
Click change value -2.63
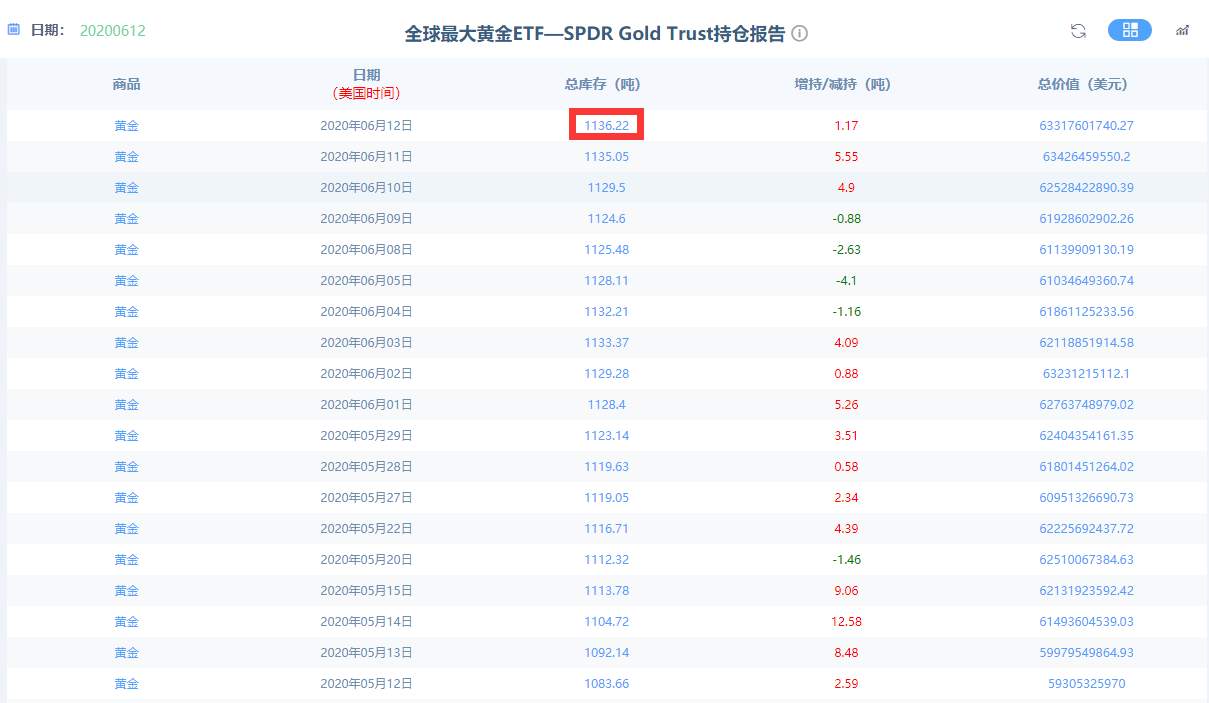pyautogui.click(x=847, y=250)
